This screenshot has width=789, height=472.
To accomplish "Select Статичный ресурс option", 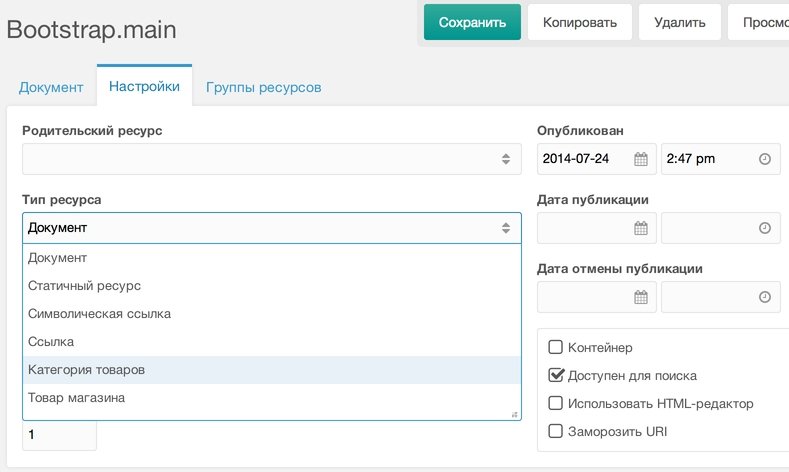I will [272, 286].
